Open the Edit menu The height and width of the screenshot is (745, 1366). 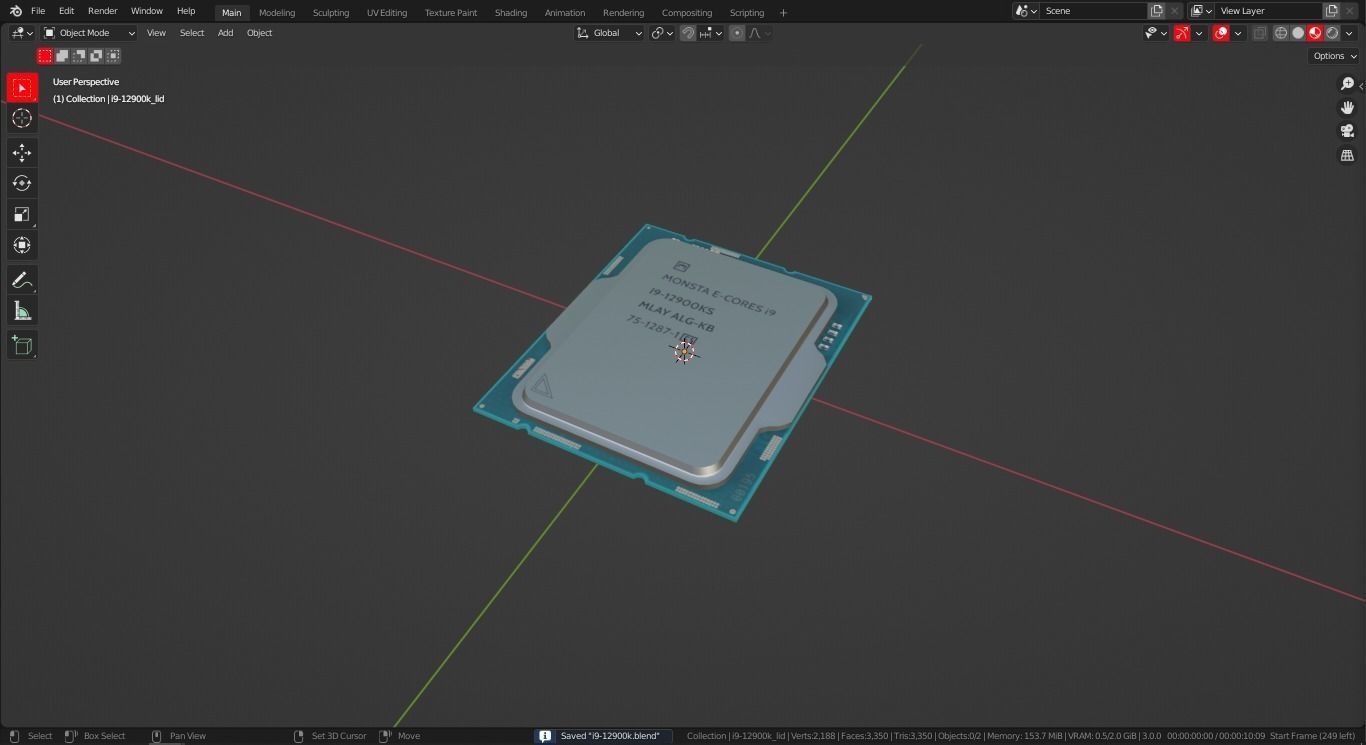66,11
